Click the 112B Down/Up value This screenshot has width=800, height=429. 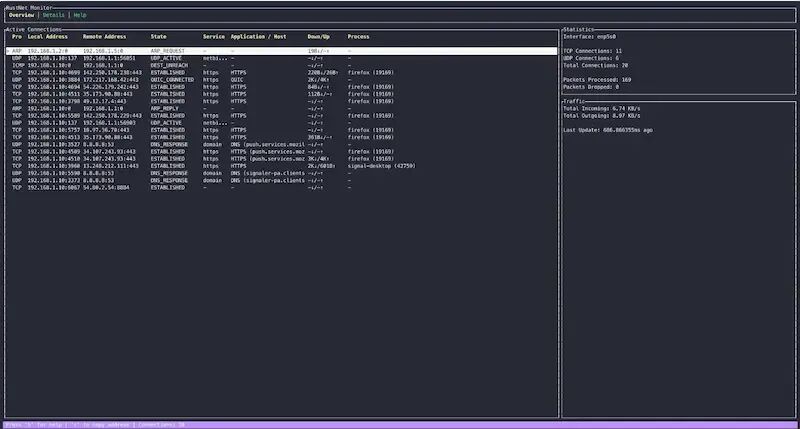(319, 94)
